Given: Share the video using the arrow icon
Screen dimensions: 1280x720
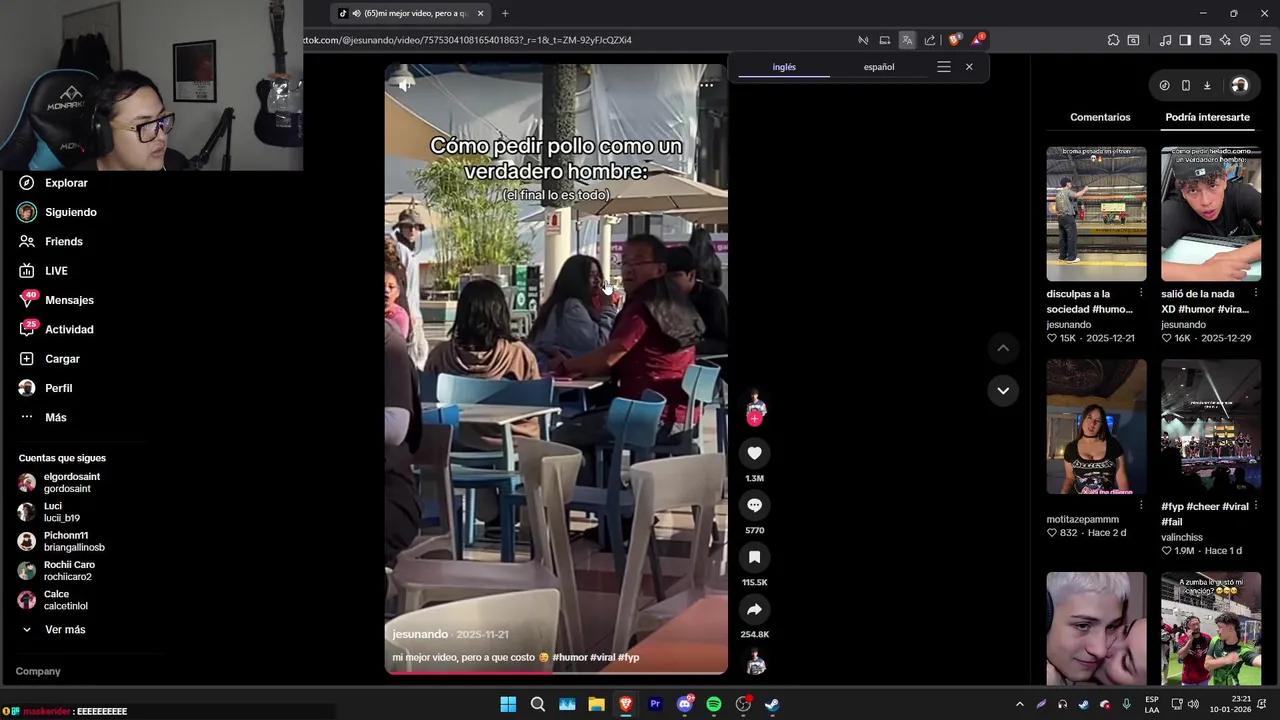Looking at the screenshot, I should tap(754, 609).
